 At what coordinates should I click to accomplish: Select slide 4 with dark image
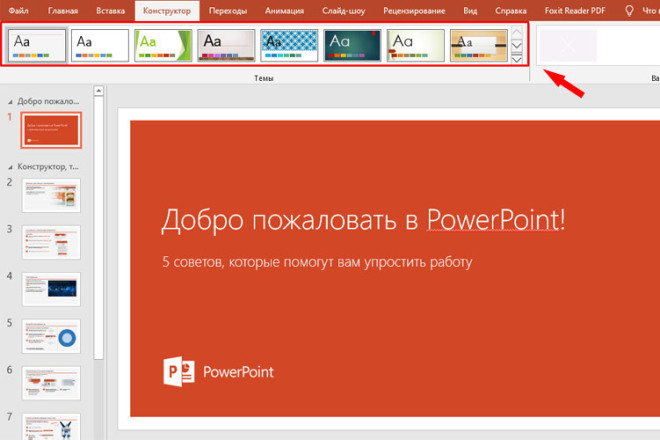[x=51, y=289]
